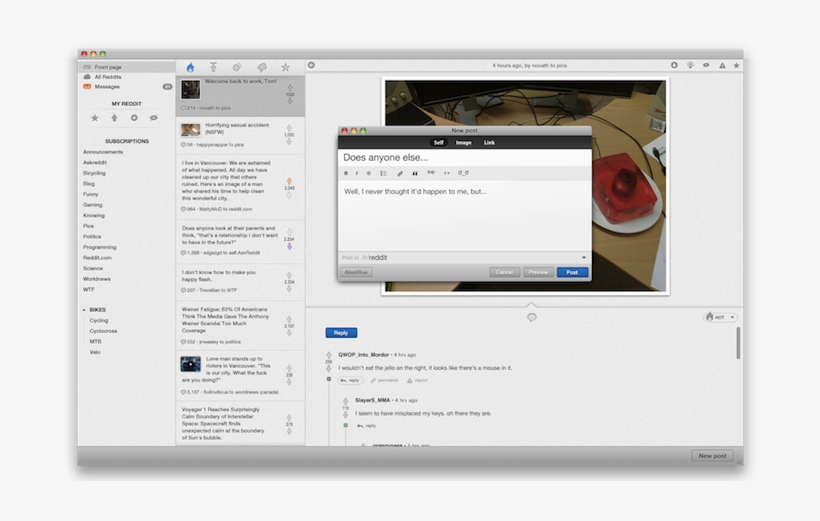The image size is (820, 521).
Task: Open upvoted items arrow under My Reddit
Action: pos(114,118)
